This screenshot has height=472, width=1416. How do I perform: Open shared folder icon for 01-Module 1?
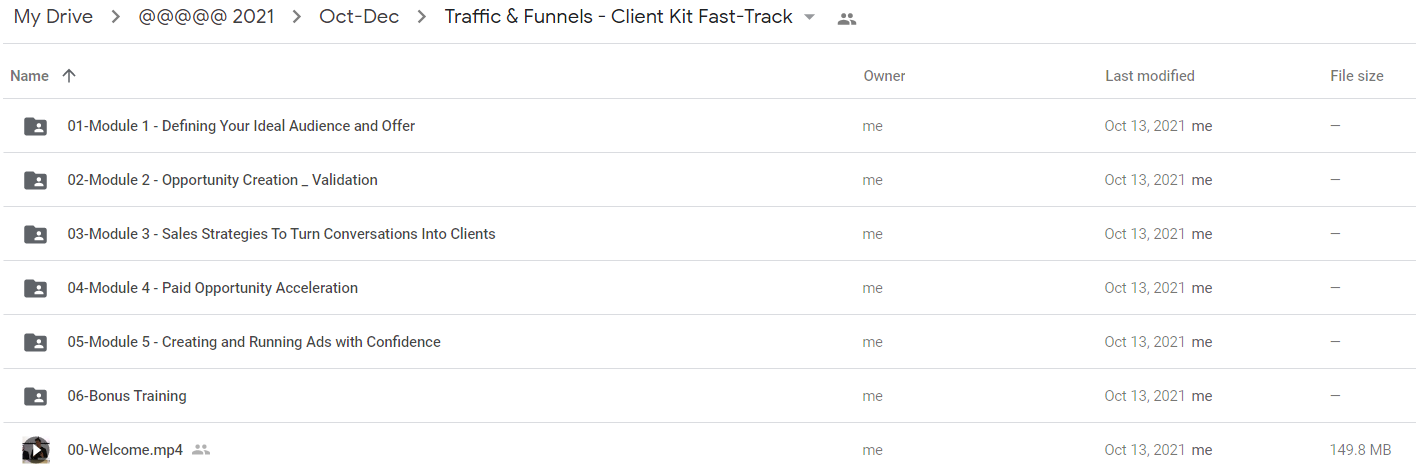(35, 126)
